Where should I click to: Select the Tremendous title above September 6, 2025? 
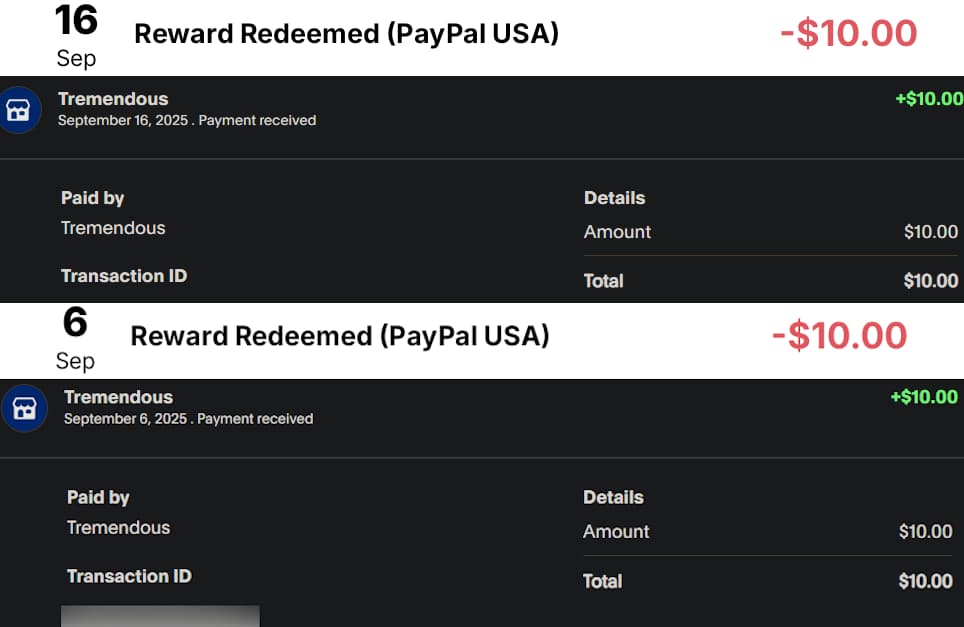coord(118,397)
